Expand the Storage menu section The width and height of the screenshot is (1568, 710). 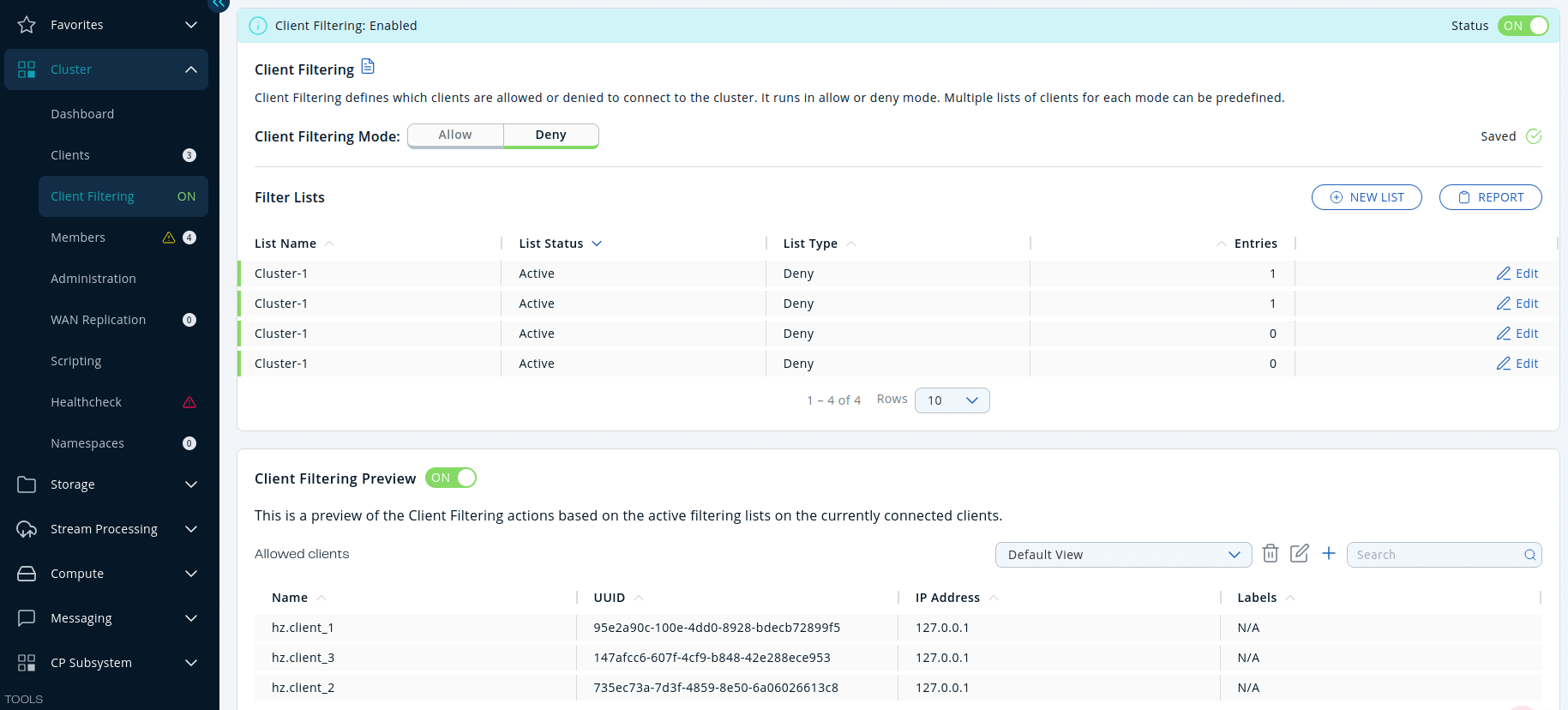(x=107, y=484)
